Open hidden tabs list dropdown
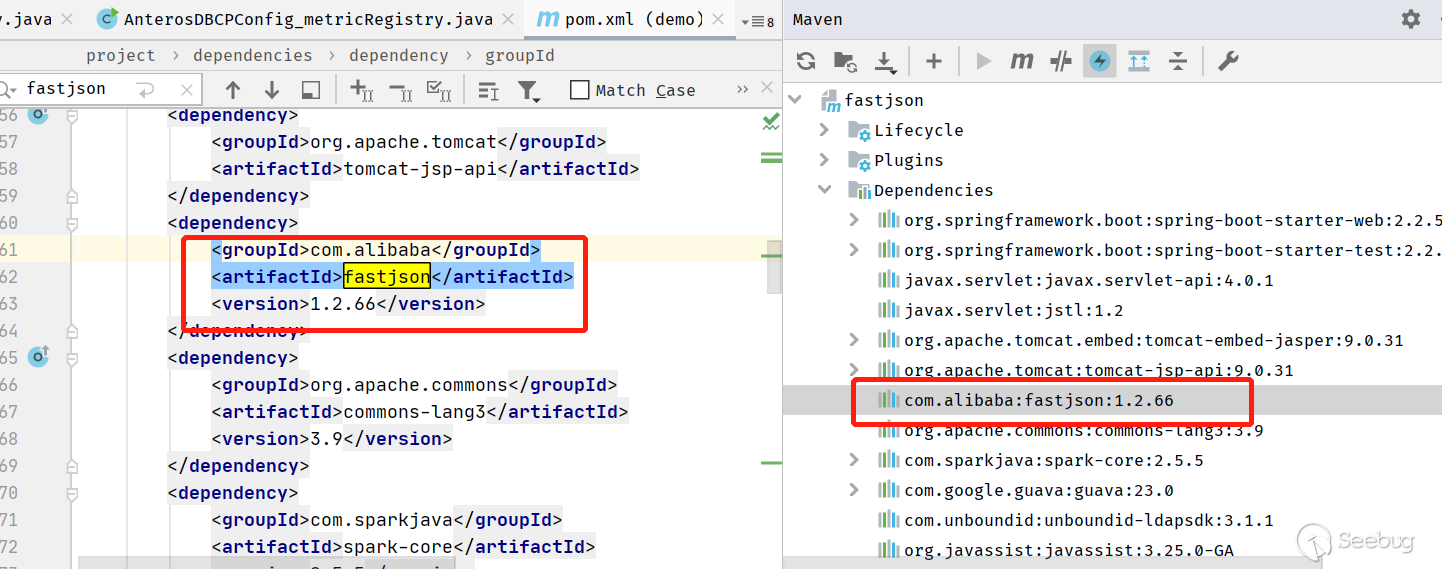This screenshot has height=569, width=1442. 757,21
